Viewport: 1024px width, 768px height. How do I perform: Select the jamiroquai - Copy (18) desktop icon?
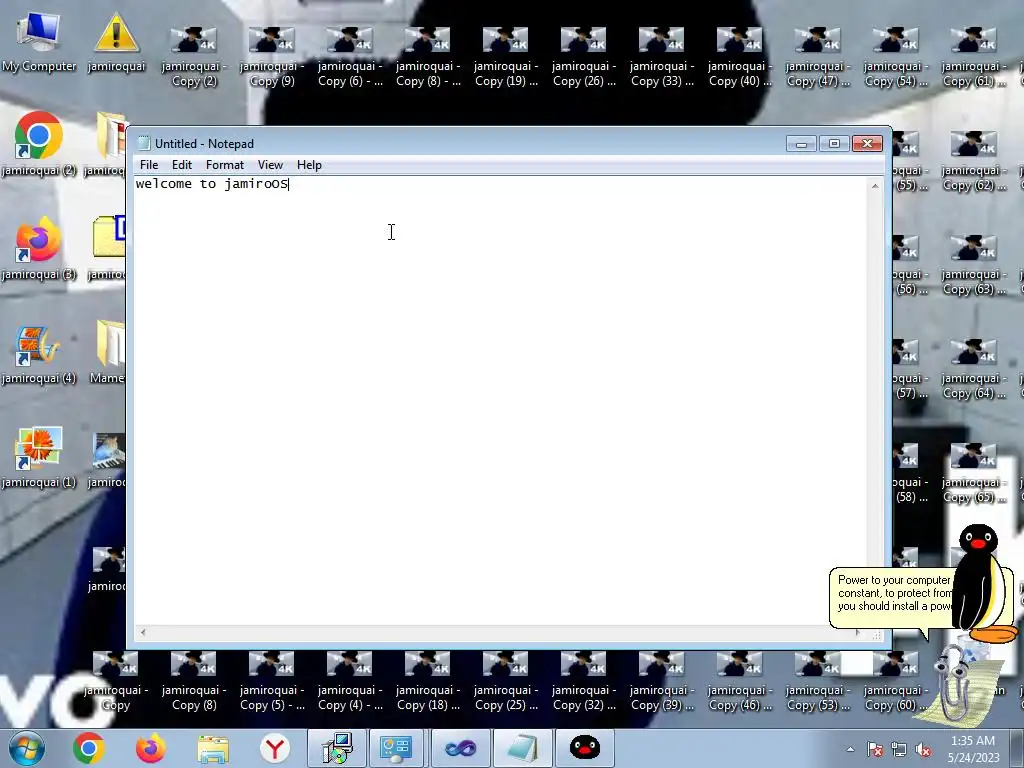coord(428,681)
